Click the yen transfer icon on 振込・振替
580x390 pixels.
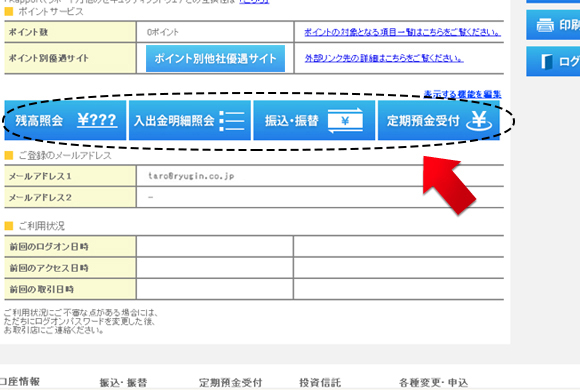pos(345,121)
